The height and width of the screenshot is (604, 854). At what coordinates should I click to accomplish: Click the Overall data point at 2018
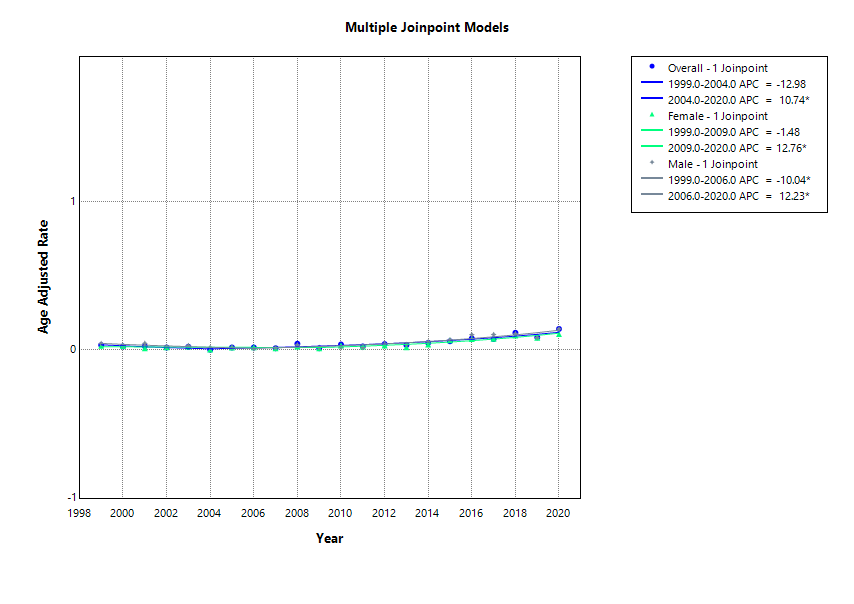(515, 333)
